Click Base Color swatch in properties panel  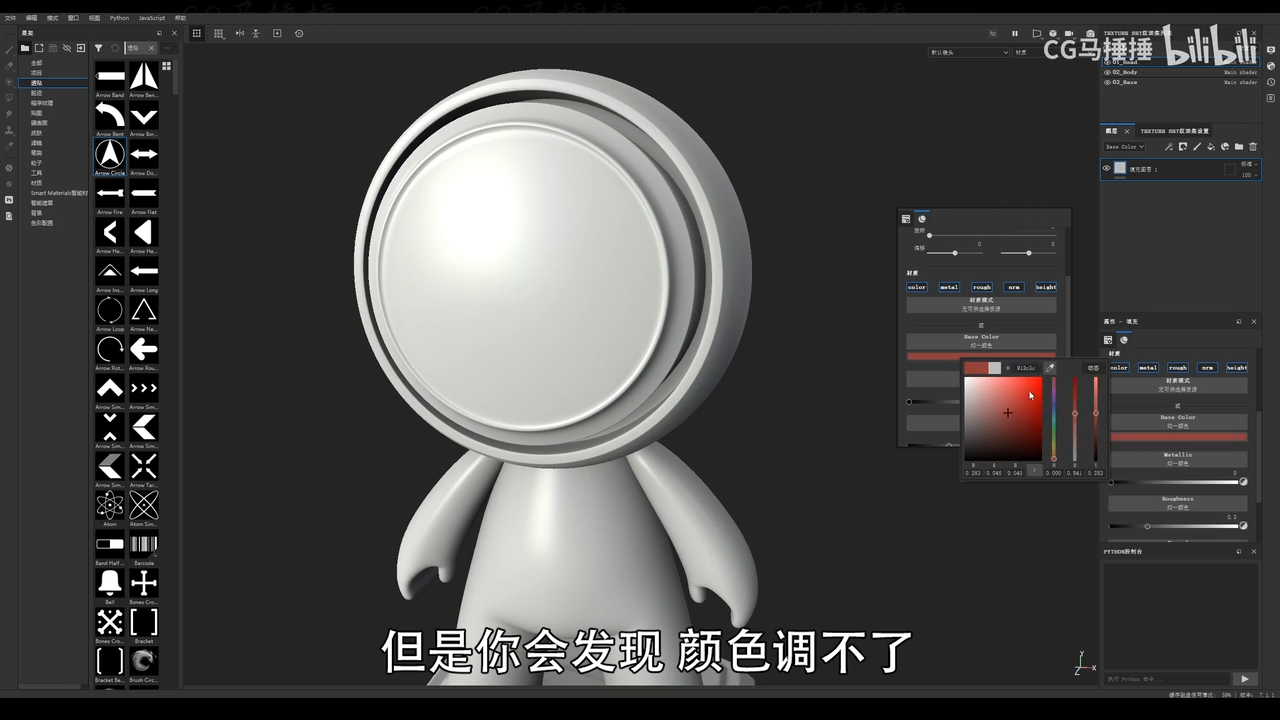[1179, 437]
